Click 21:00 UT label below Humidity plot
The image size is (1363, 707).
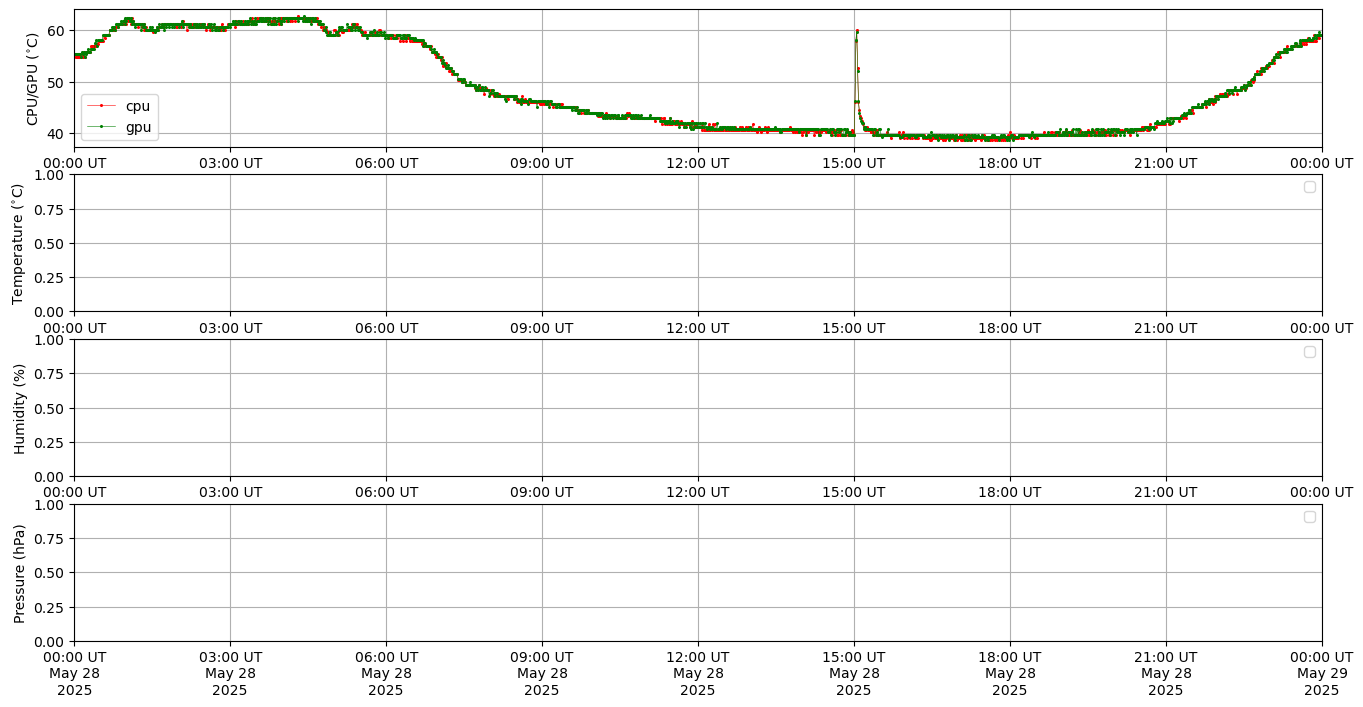point(1166,492)
